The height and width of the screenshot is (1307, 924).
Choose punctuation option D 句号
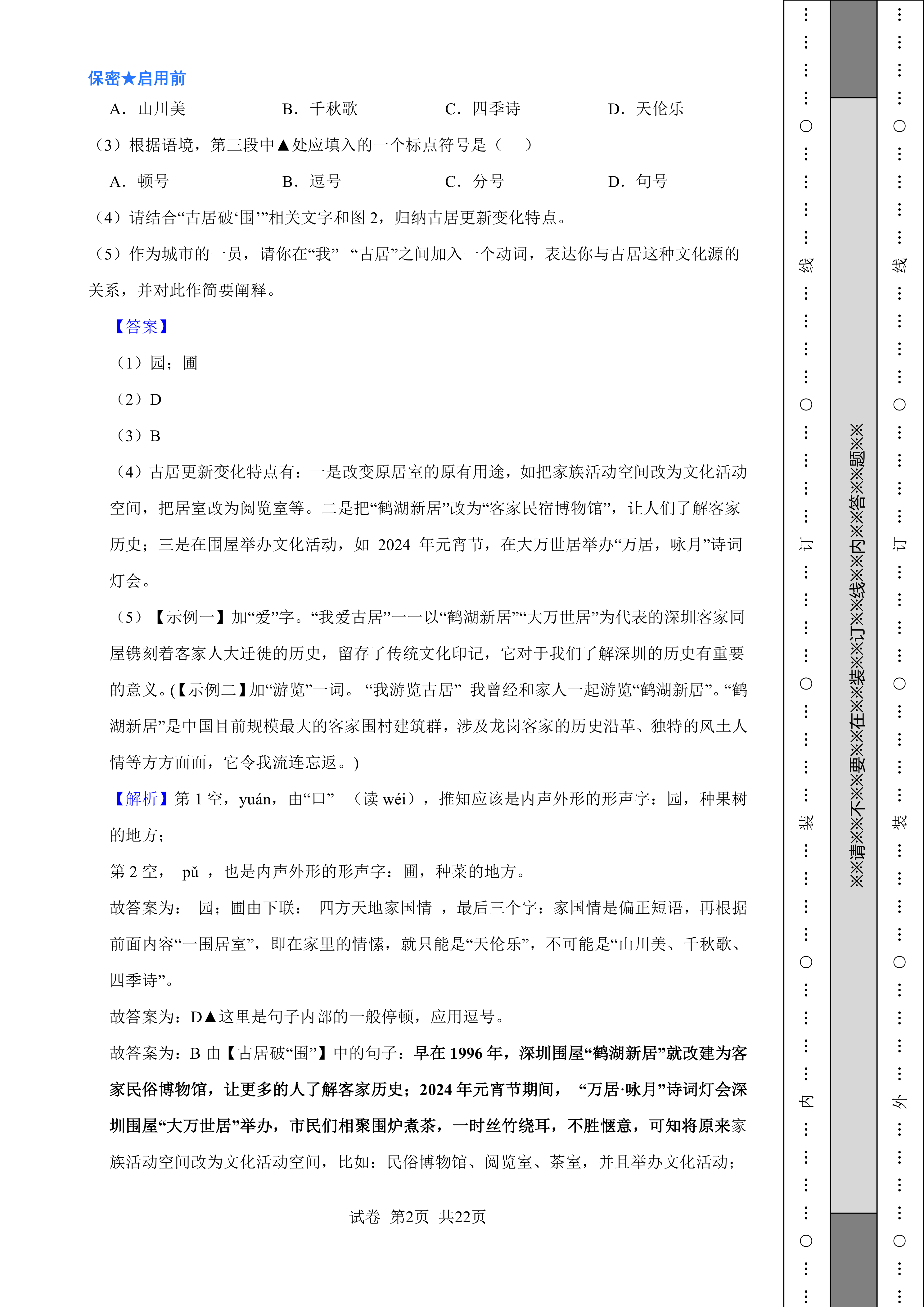[x=638, y=182]
